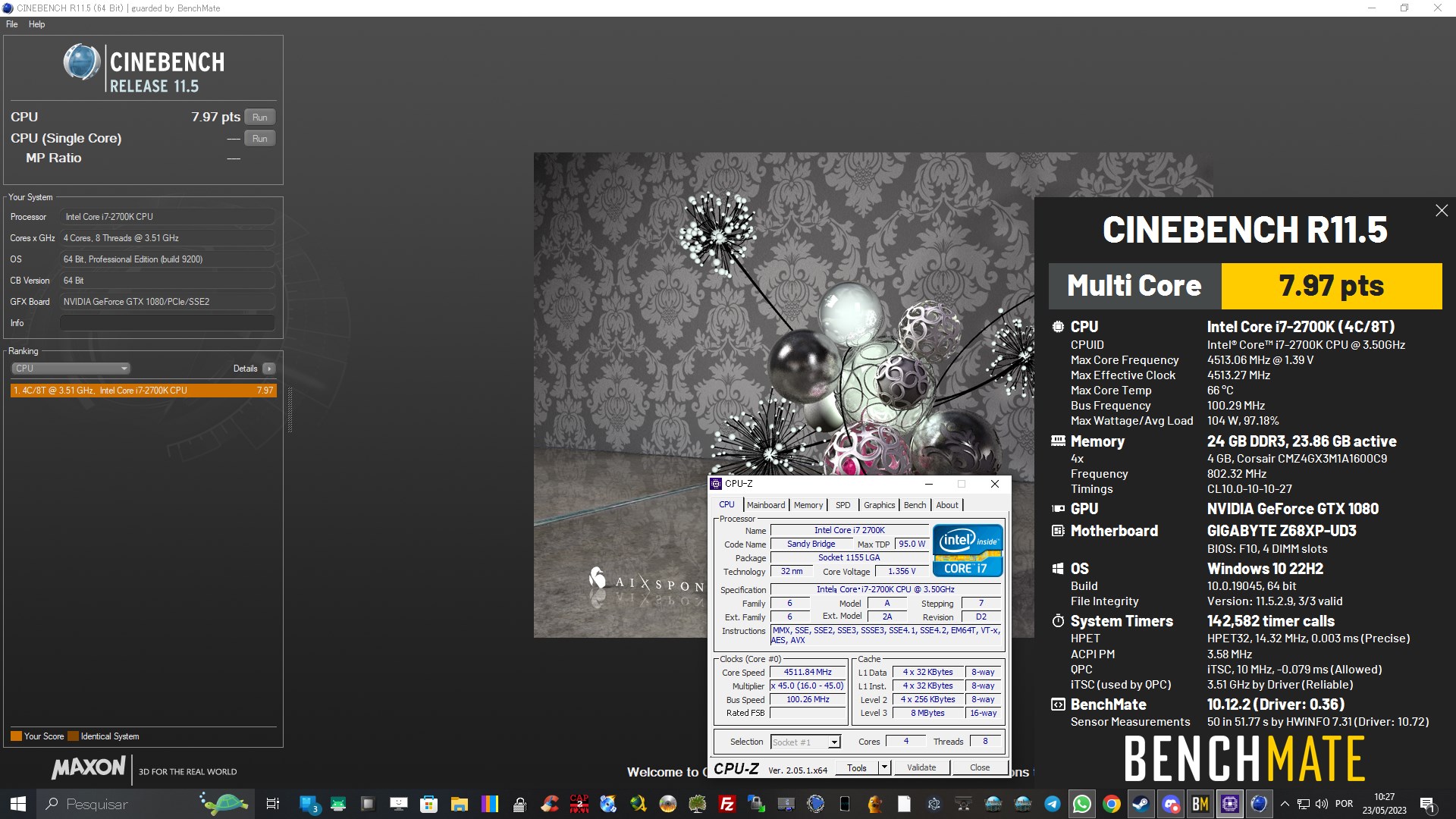Open the File menu in Cinebench
This screenshot has width=1456, height=819.
12,24
